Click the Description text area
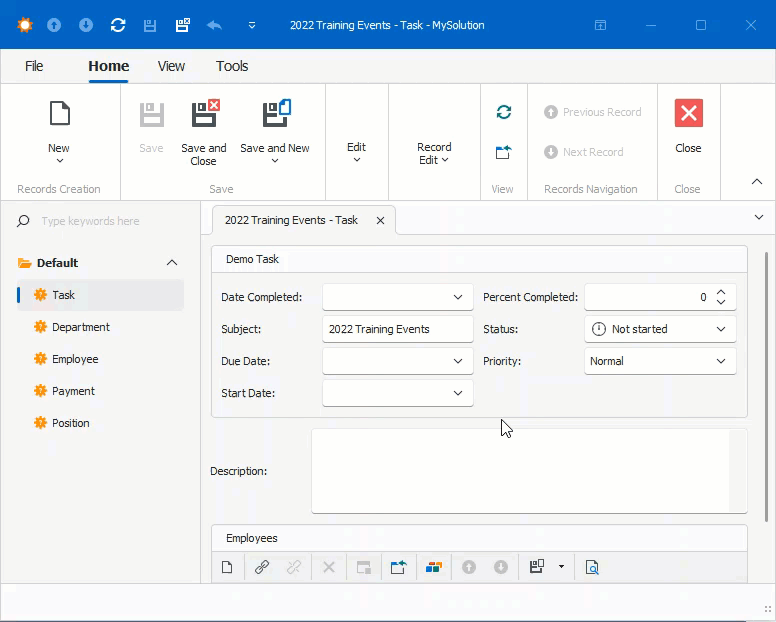The width and height of the screenshot is (776, 622). [529, 471]
